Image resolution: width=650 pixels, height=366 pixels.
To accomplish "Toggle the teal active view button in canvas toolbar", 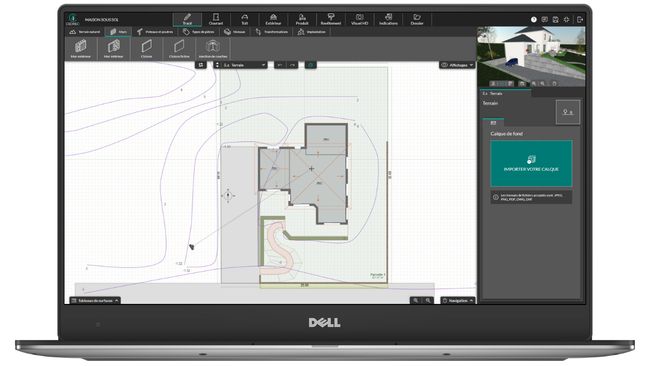I will [x=310, y=65].
